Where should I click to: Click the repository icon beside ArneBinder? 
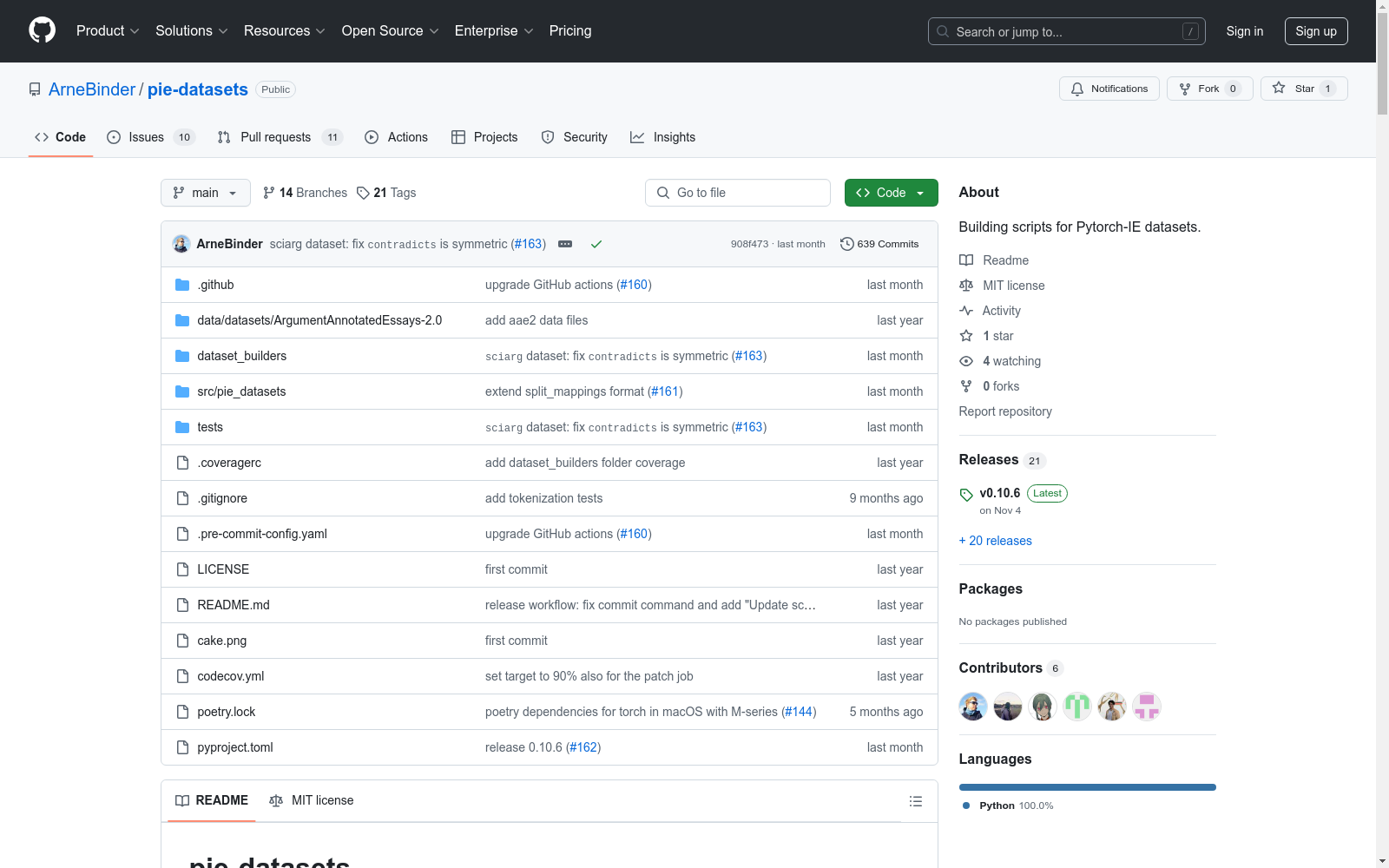click(35, 89)
